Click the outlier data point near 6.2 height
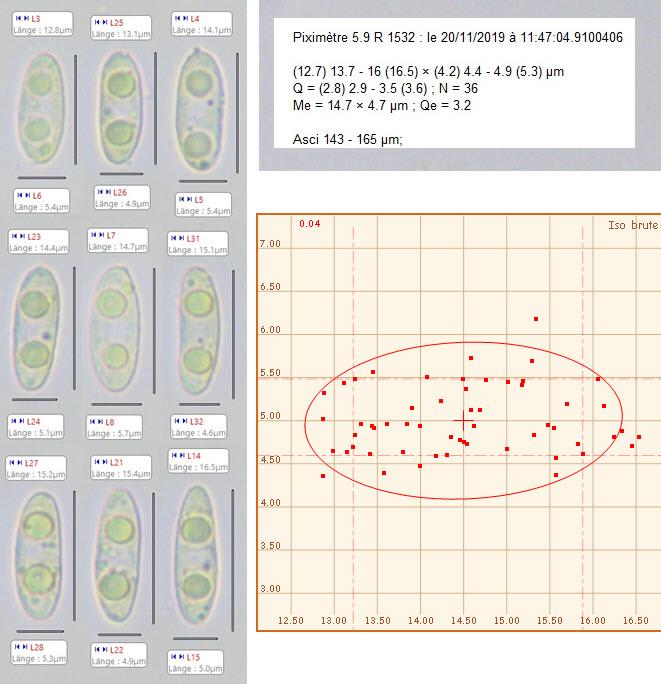 (536, 319)
